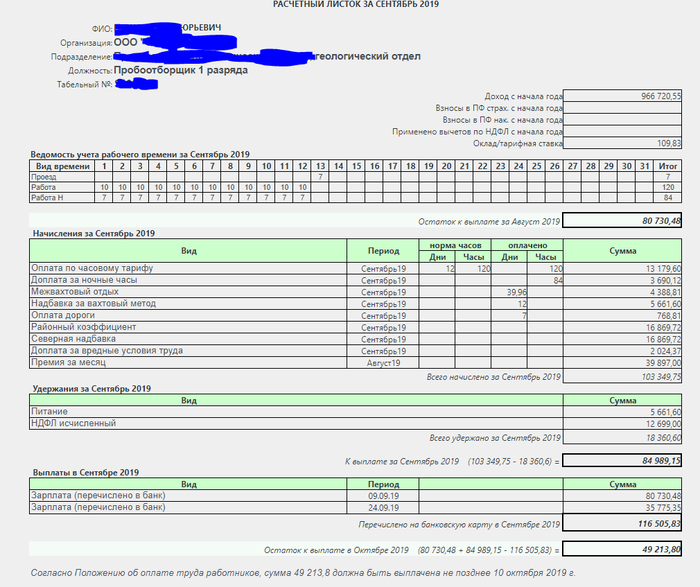Click 'Удержания за Сентябрь 2019' heading
Viewport: 700px width, 587px height.
92,388
